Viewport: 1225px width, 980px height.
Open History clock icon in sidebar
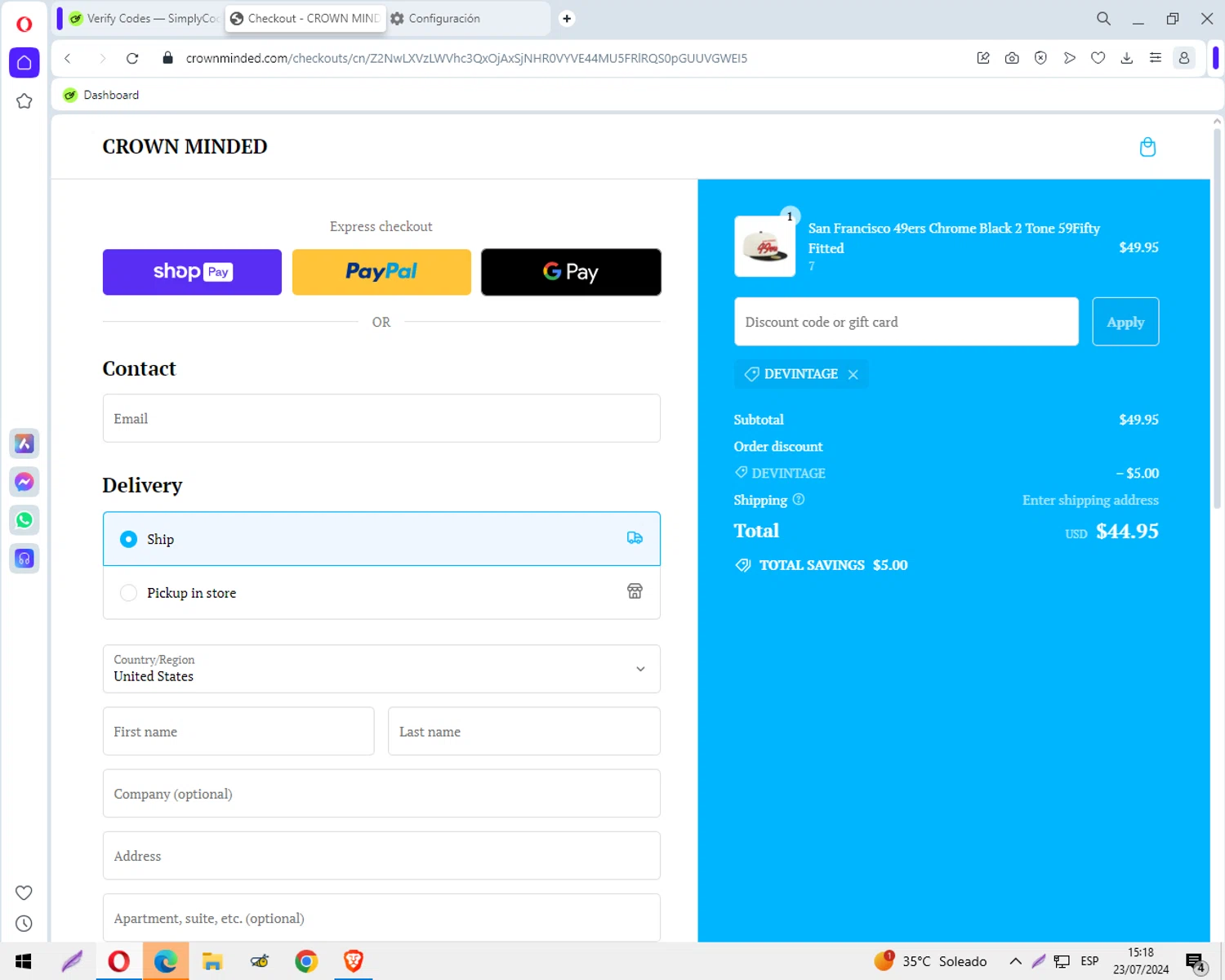click(x=24, y=924)
